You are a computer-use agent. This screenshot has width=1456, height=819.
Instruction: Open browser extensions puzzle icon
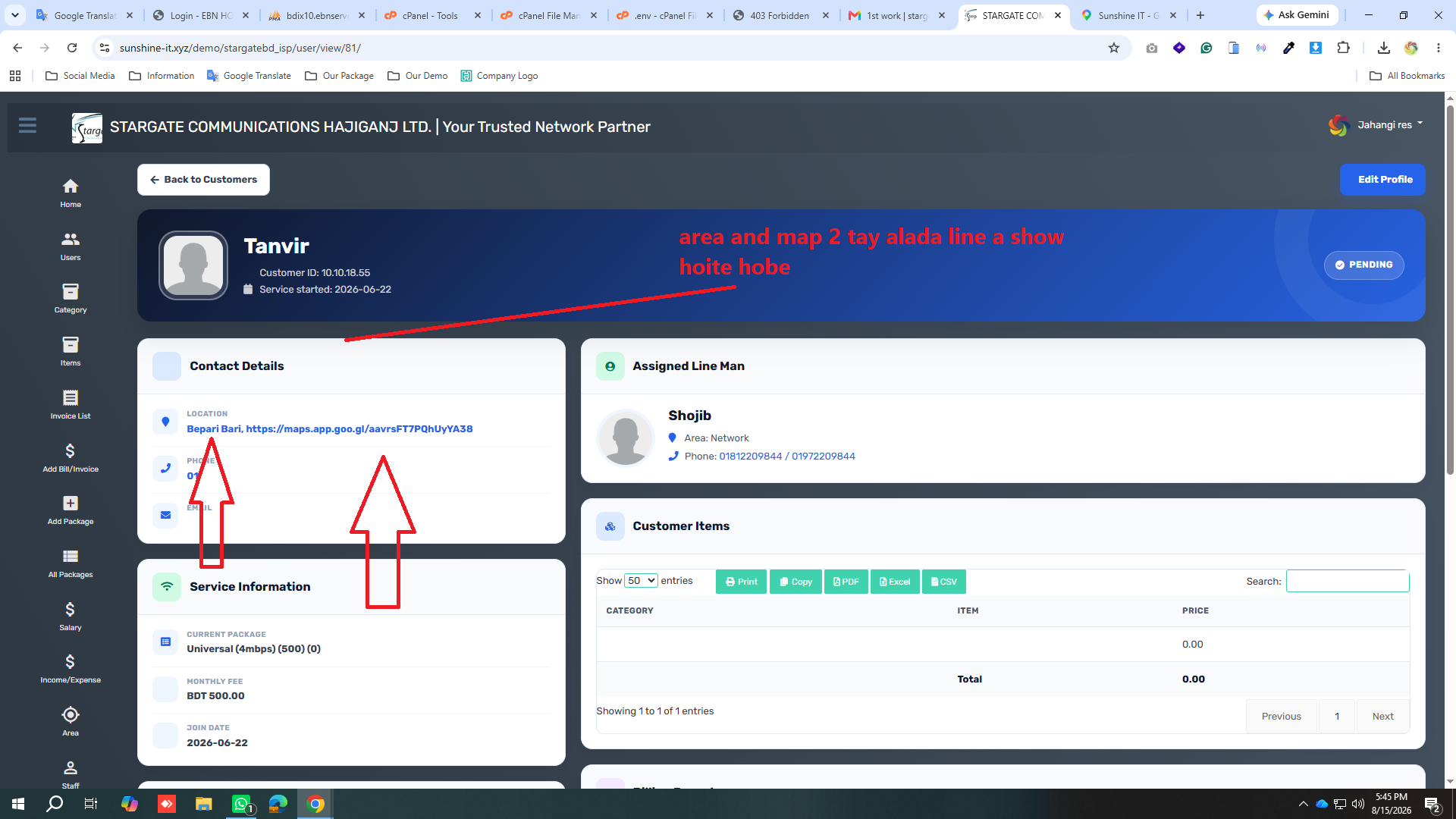[1343, 48]
